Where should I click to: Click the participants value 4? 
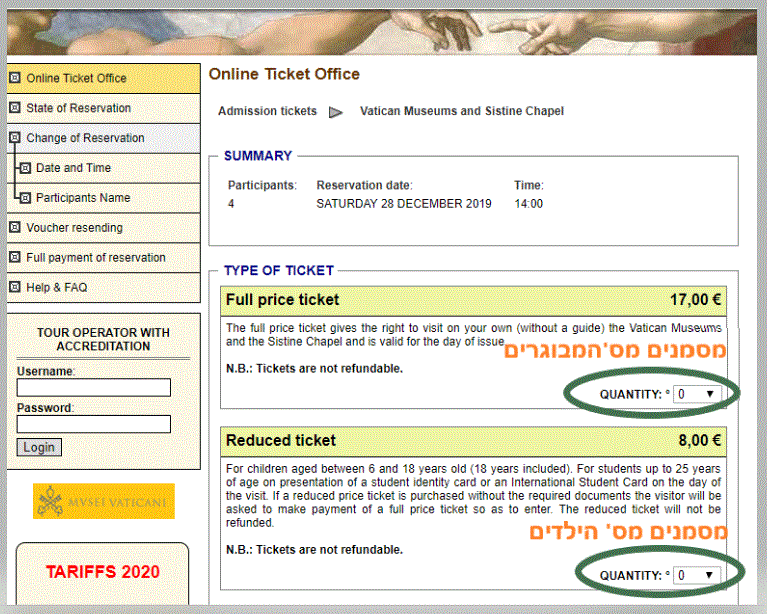[x=231, y=204]
